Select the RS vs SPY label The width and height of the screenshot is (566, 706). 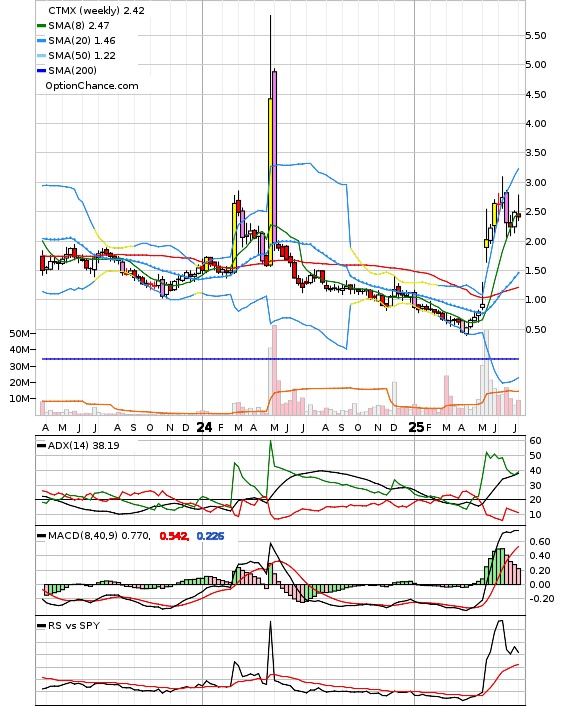click(73, 625)
